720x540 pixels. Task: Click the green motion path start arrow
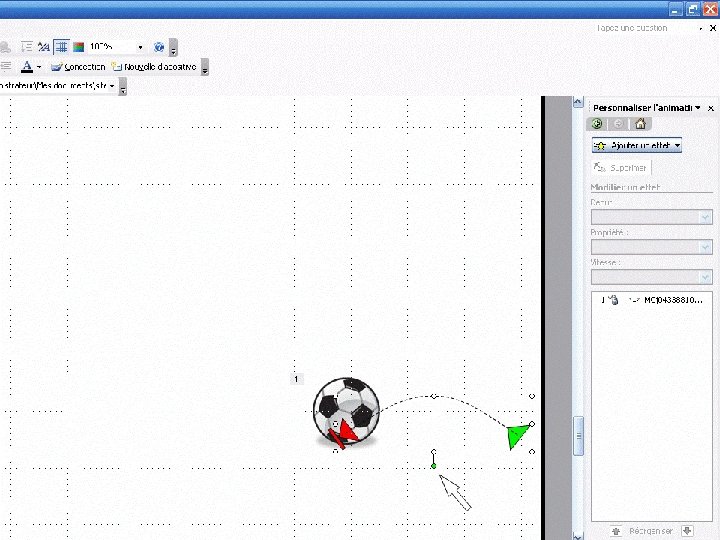tap(517, 436)
